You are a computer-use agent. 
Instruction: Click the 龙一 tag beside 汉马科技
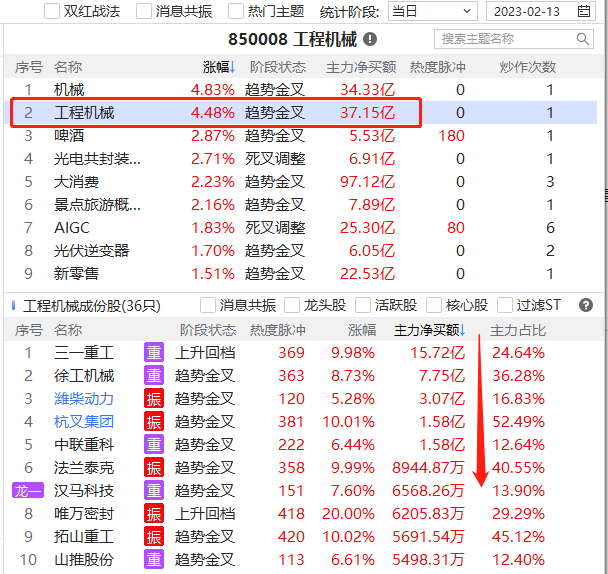pyautogui.click(x=28, y=491)
